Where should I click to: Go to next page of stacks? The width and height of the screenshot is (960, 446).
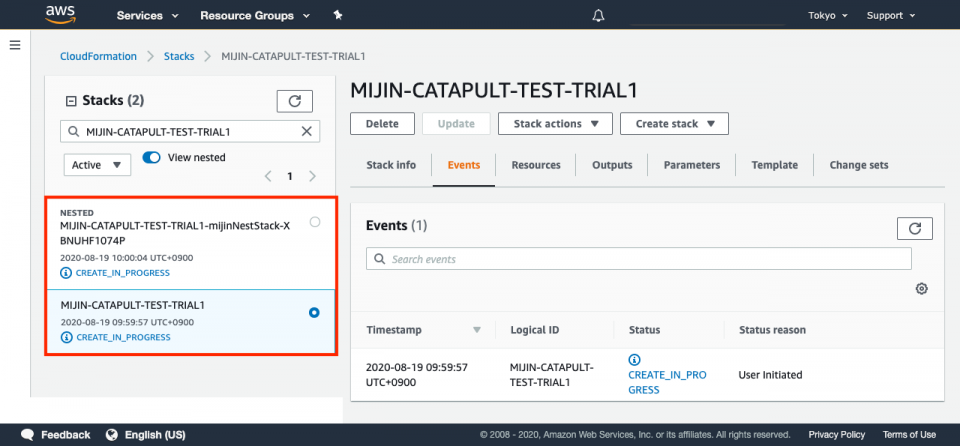coord(312,176)
